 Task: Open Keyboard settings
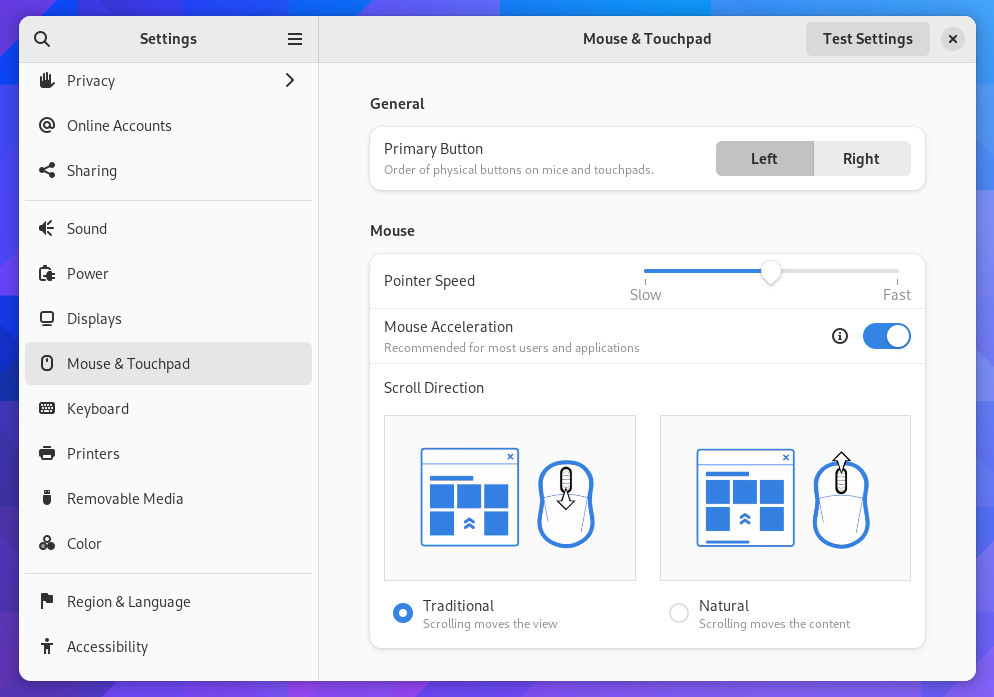point(168,408)
